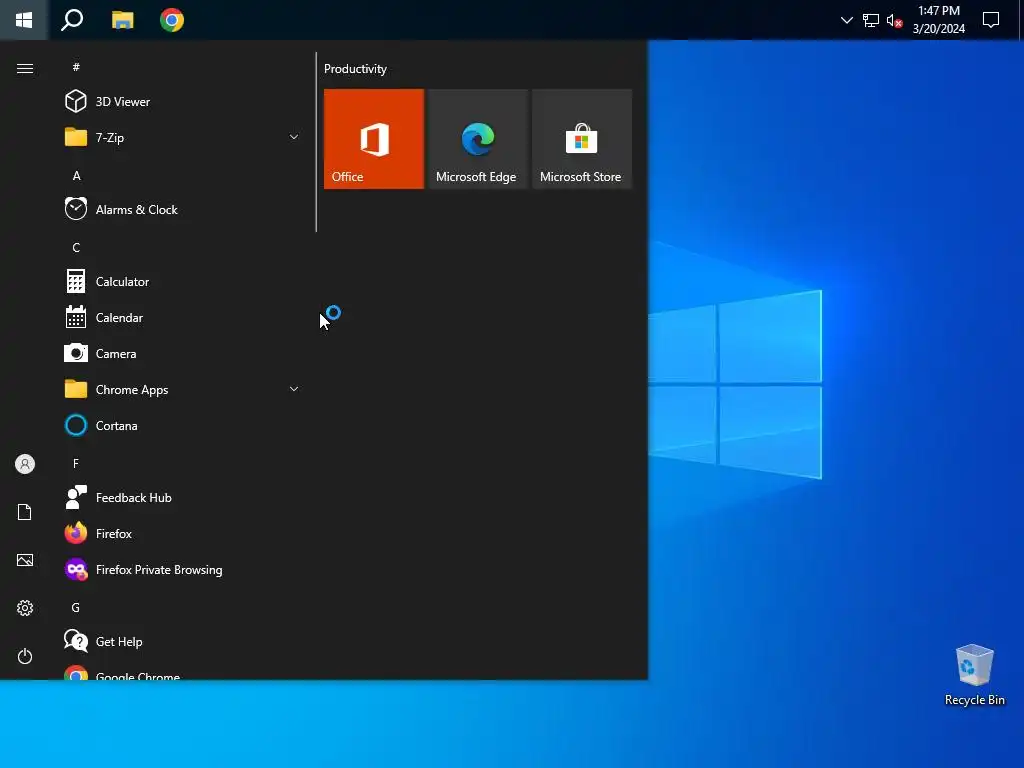This screenshot has width=1024, height=768.
Task: Launch Google Chrome from app list
Action: (x=180, y=672)
